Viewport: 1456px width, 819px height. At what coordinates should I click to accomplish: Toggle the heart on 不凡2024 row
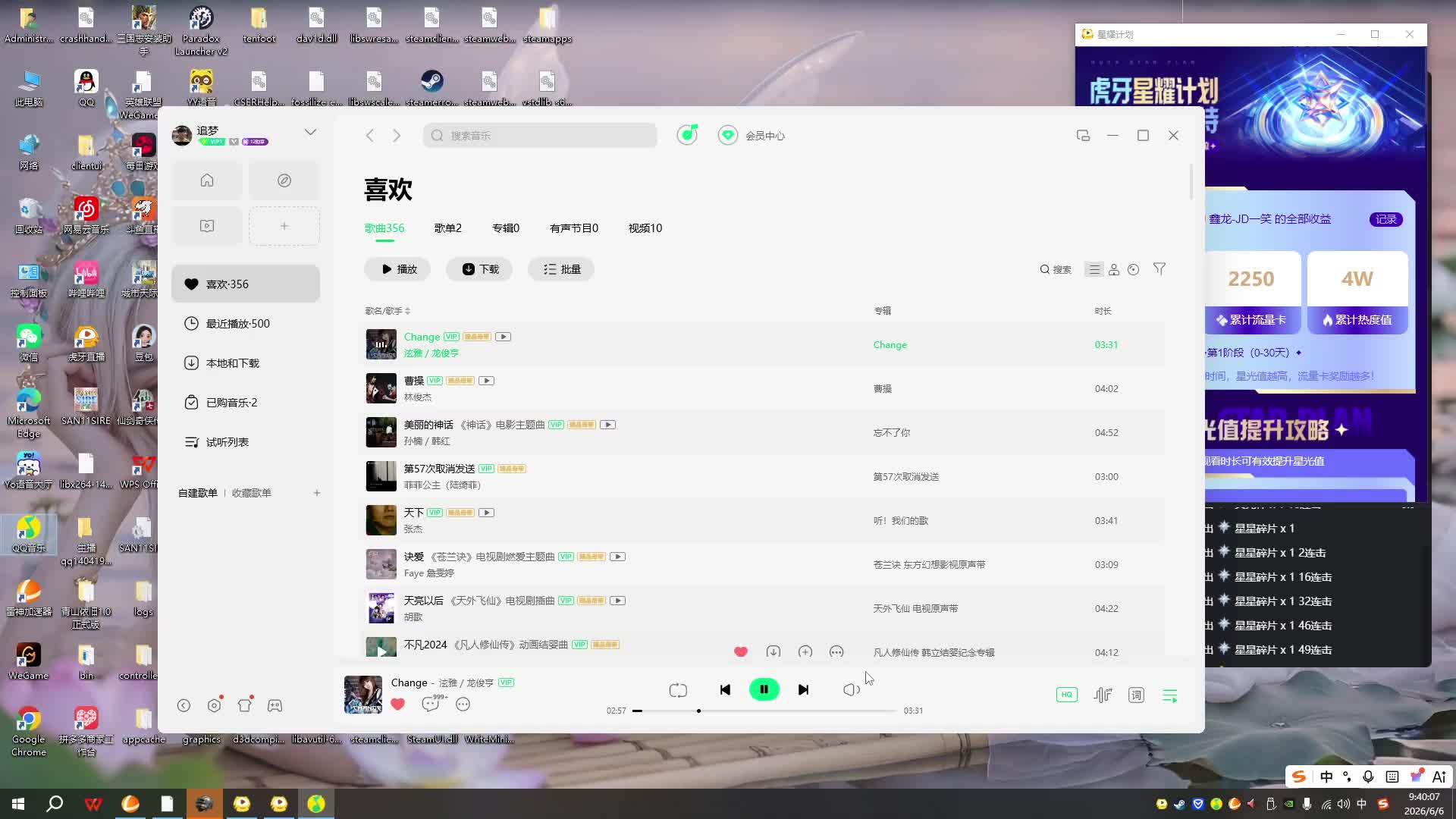pos(741,651)
